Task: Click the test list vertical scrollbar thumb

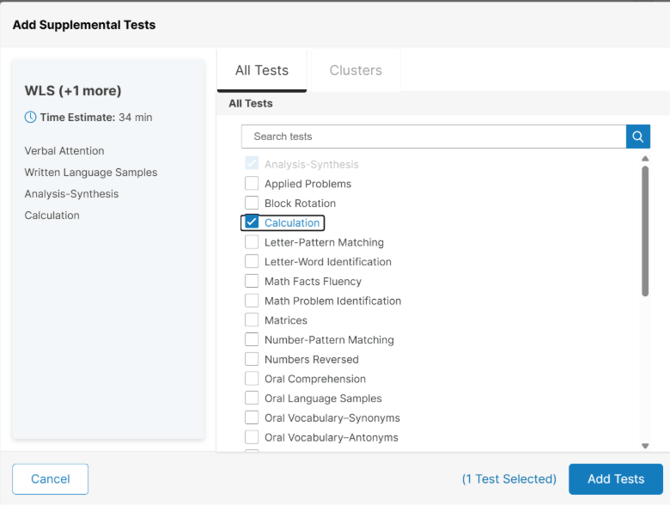Action: point(645,231)
